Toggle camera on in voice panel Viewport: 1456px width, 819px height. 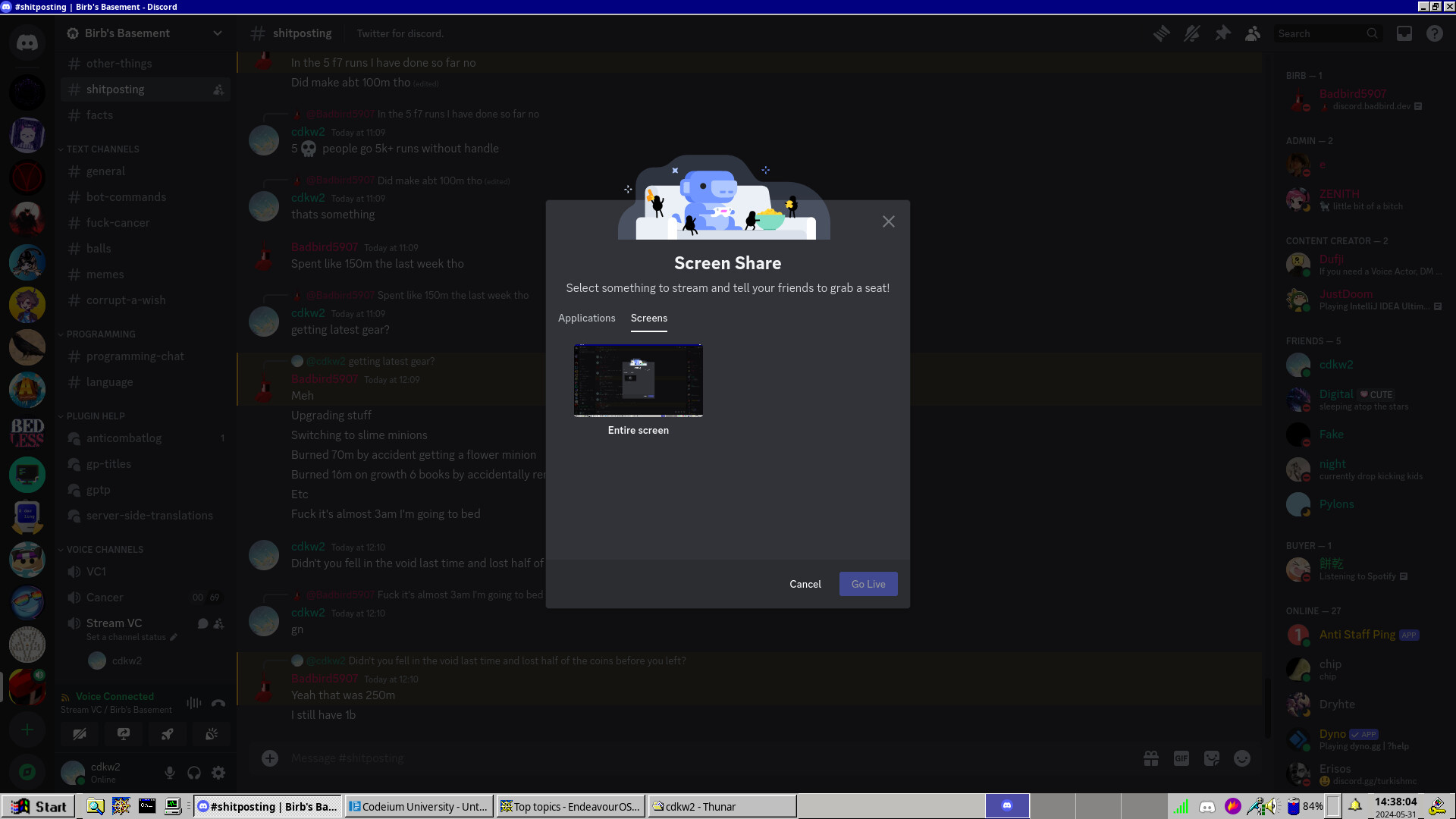click(80, 734)
